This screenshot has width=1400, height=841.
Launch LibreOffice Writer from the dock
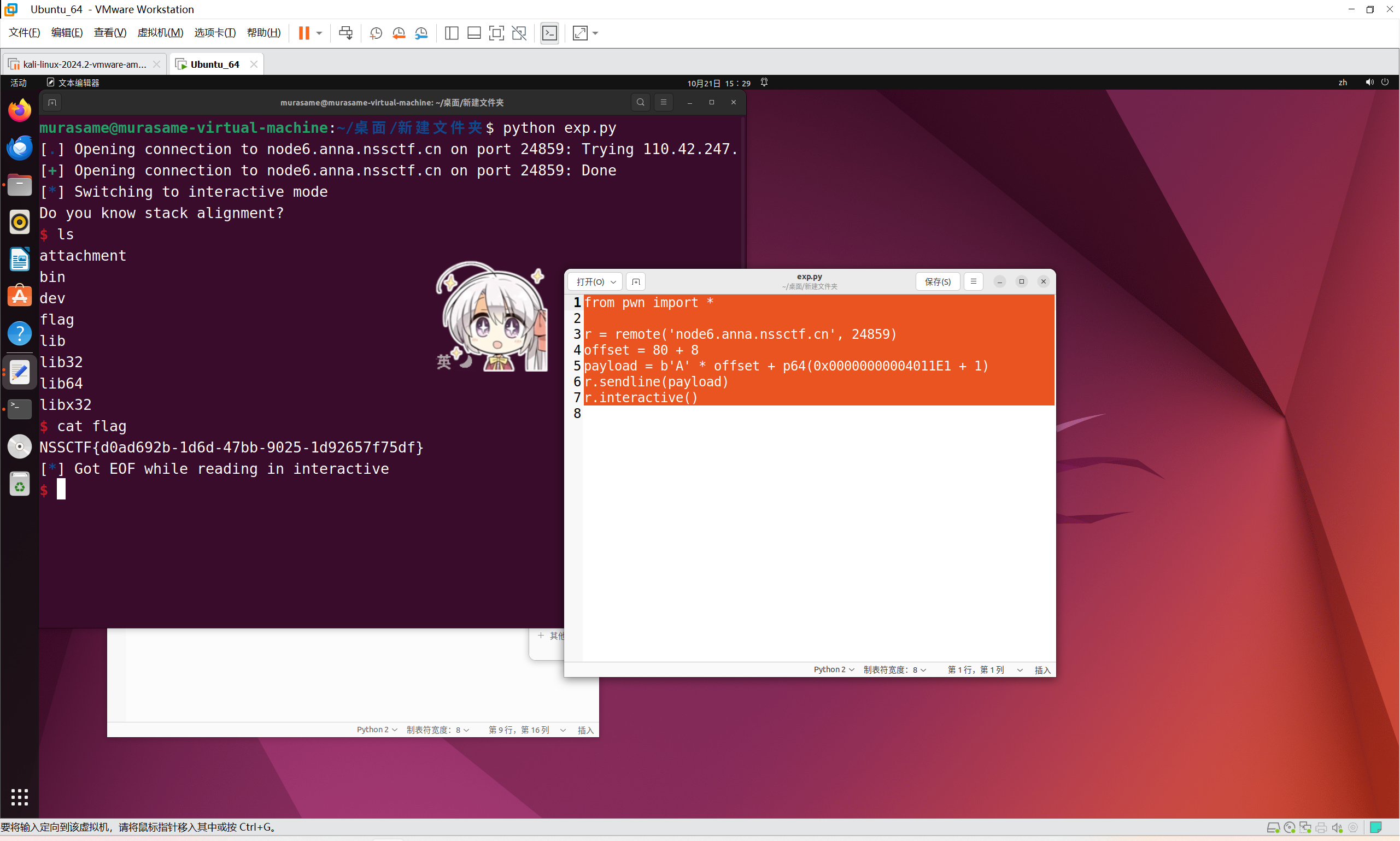20,260
